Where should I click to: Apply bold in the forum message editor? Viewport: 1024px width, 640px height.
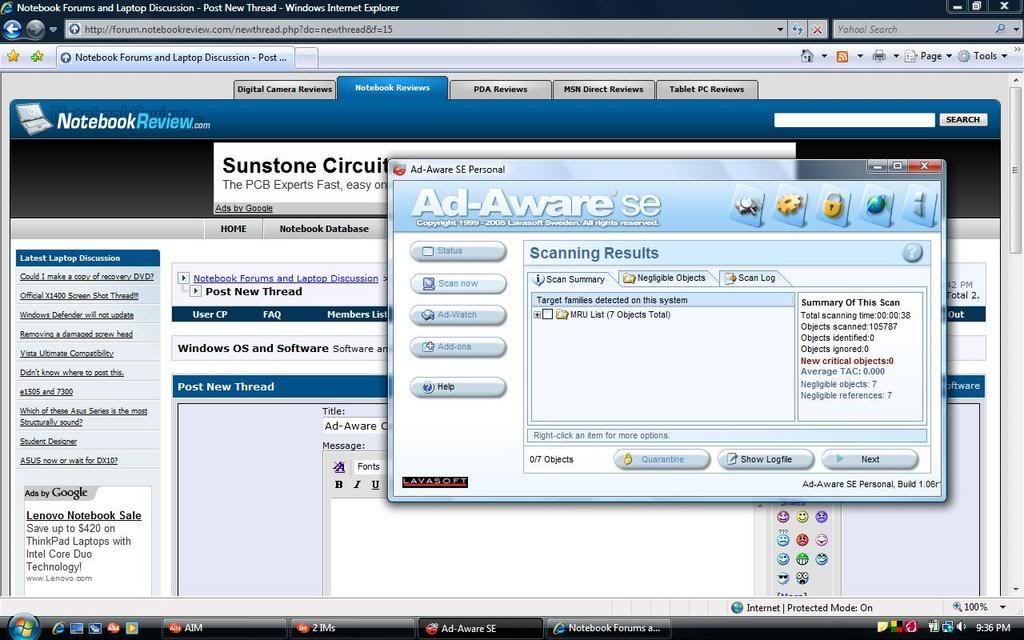338,485
